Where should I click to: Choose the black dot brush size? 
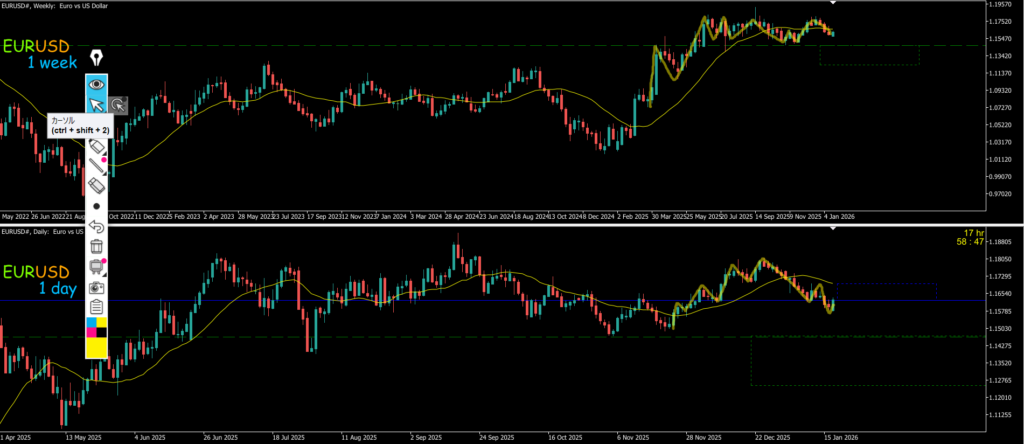tap(97, 206)
